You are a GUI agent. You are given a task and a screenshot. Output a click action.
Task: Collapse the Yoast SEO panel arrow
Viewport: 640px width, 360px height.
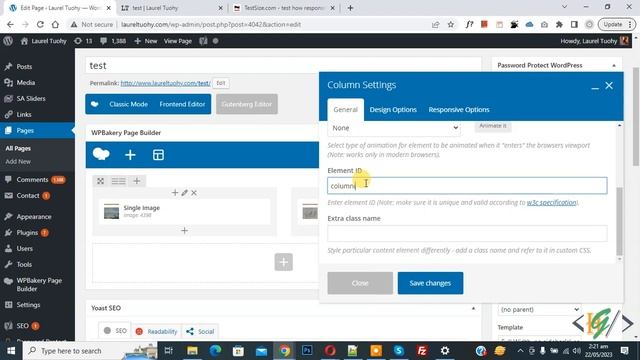point(473,308)
